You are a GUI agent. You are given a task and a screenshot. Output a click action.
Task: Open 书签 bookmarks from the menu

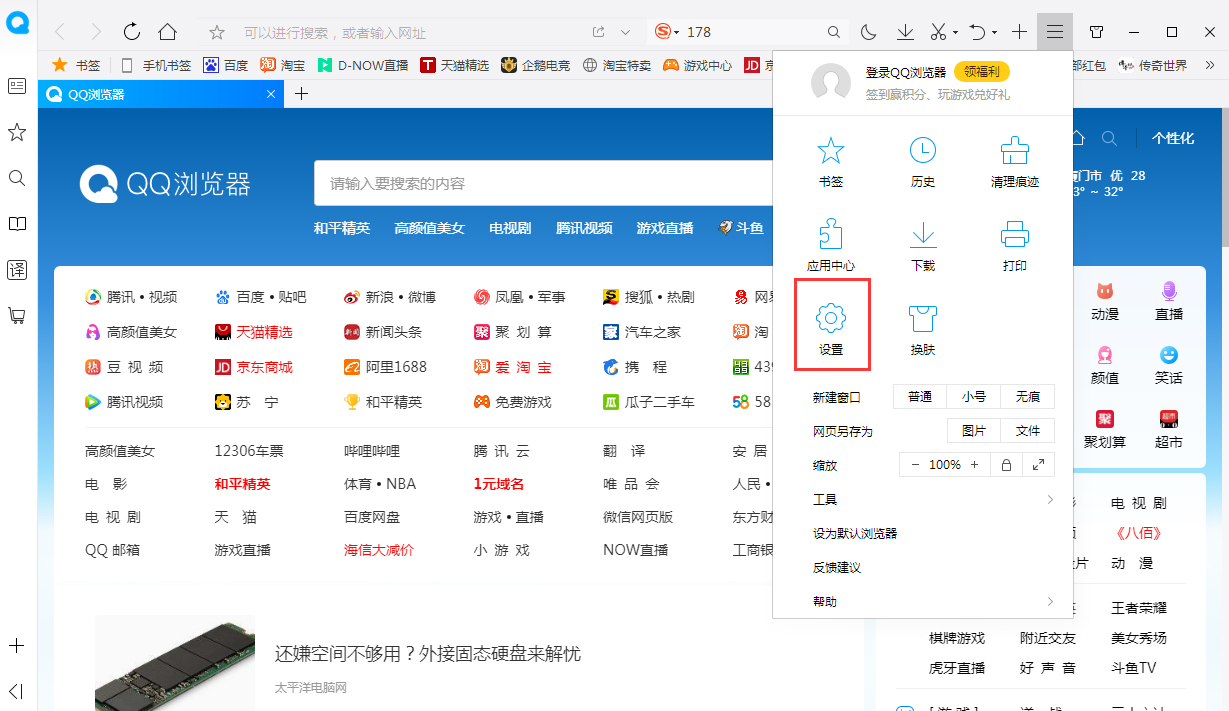click(832, 162)
